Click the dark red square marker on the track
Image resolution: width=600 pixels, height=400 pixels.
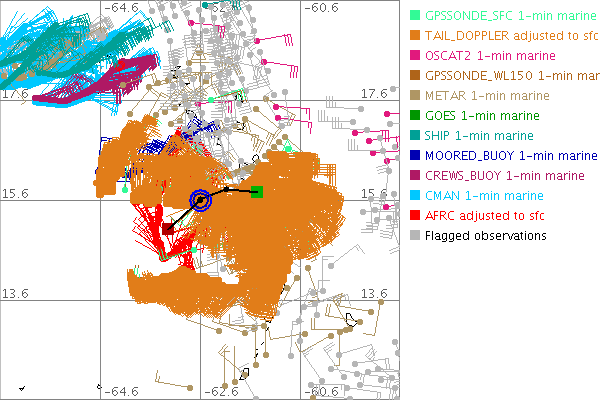168,228
